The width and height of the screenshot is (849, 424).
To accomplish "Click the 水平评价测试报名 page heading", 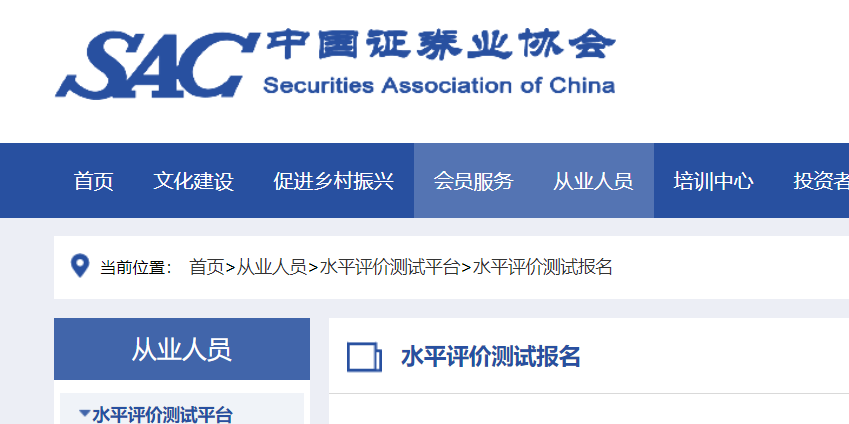I will pyautogui.click(x=491, y=357).
